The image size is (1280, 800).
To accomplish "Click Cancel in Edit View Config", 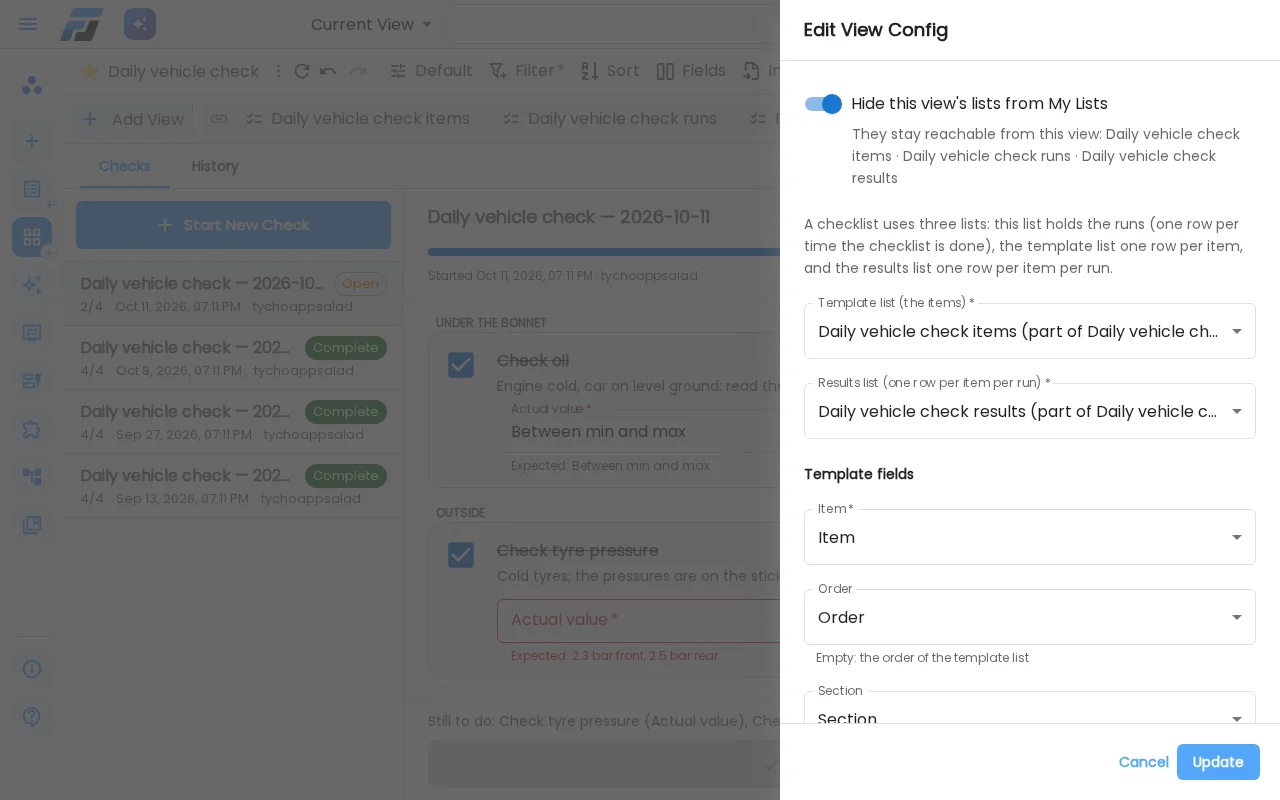I will pyautogui.click(x=1143, y=762).
